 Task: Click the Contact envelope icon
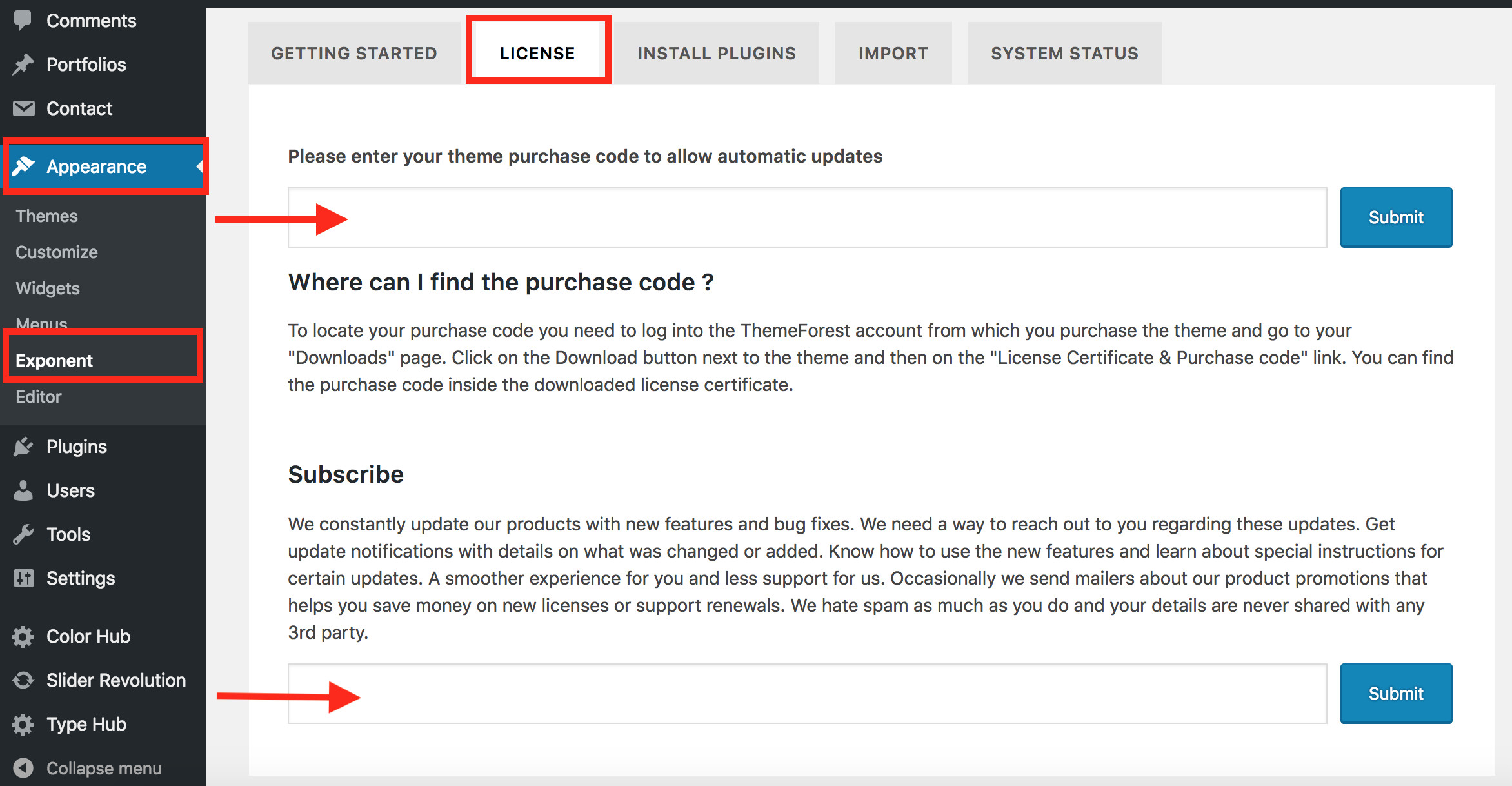click(x=23, y=108)
